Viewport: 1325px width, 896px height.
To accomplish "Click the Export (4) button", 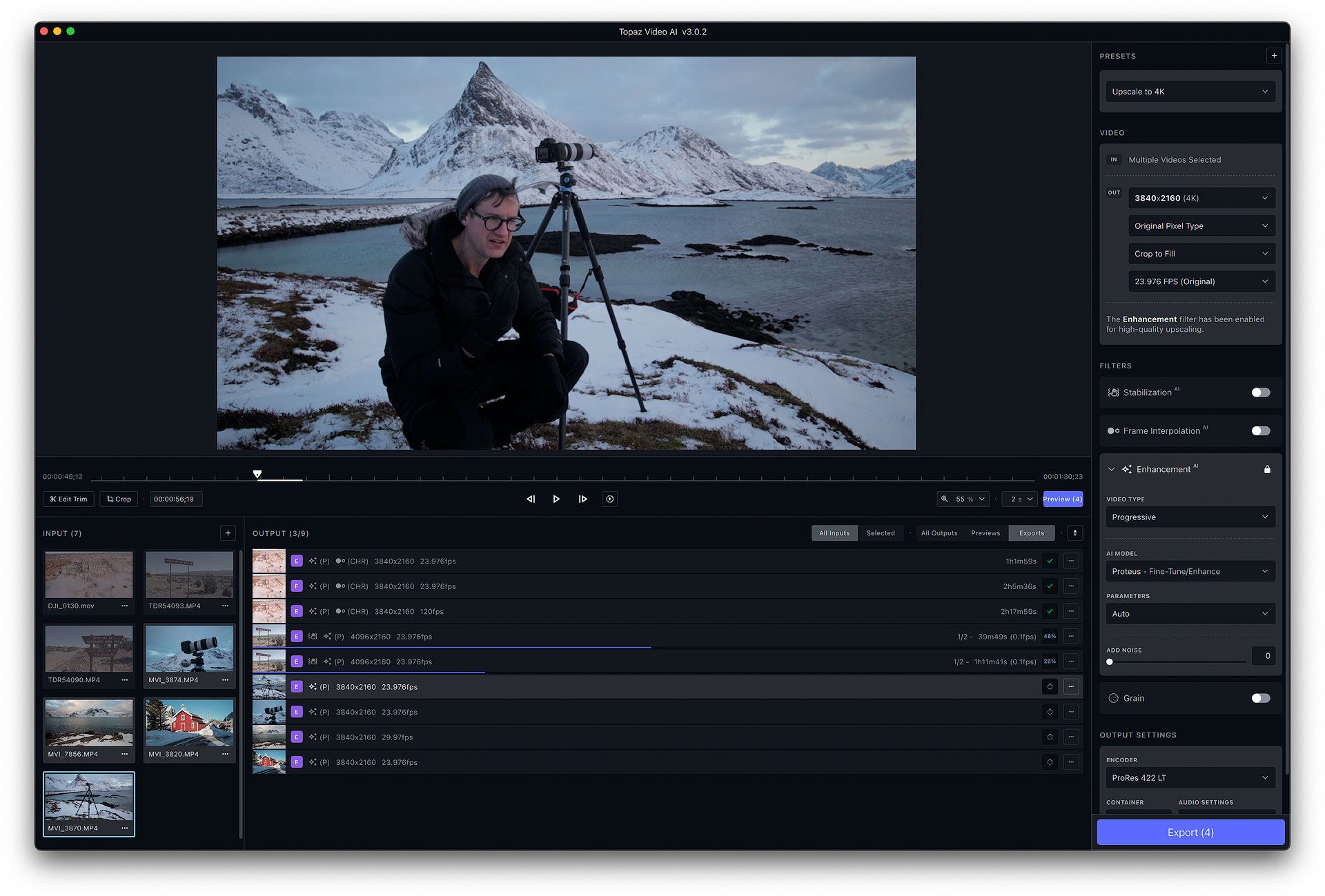I will tap(1190, 832).
